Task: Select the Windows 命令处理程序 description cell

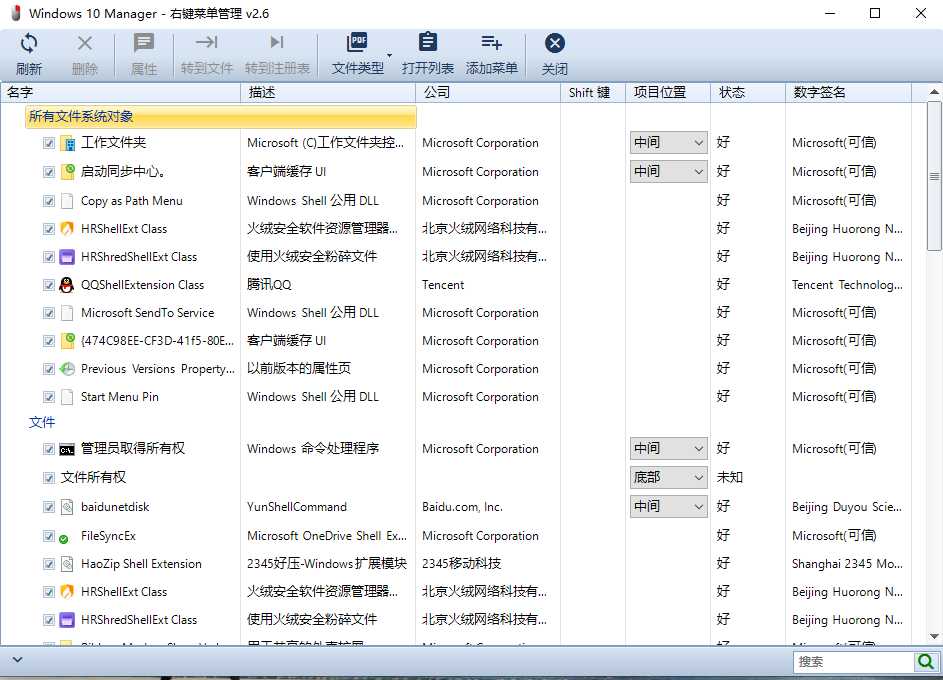Action: coord(313,449)
